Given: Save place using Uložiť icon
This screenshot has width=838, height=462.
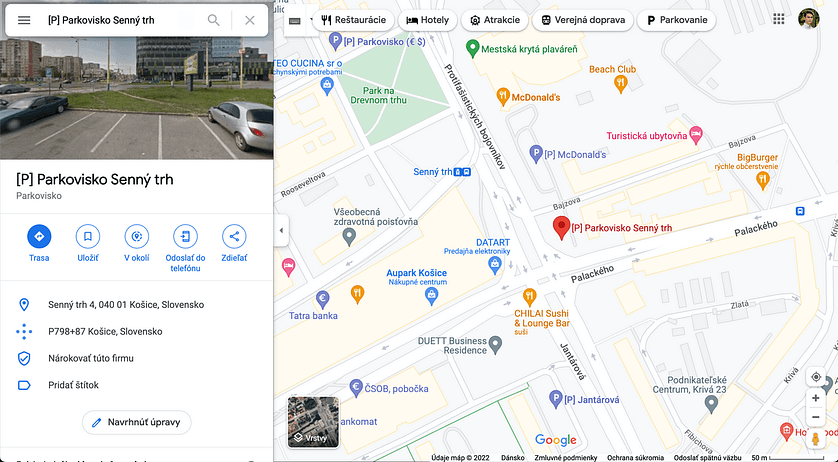Looking at the screenshot, I should pyautogui.click(x=88, y=236).
